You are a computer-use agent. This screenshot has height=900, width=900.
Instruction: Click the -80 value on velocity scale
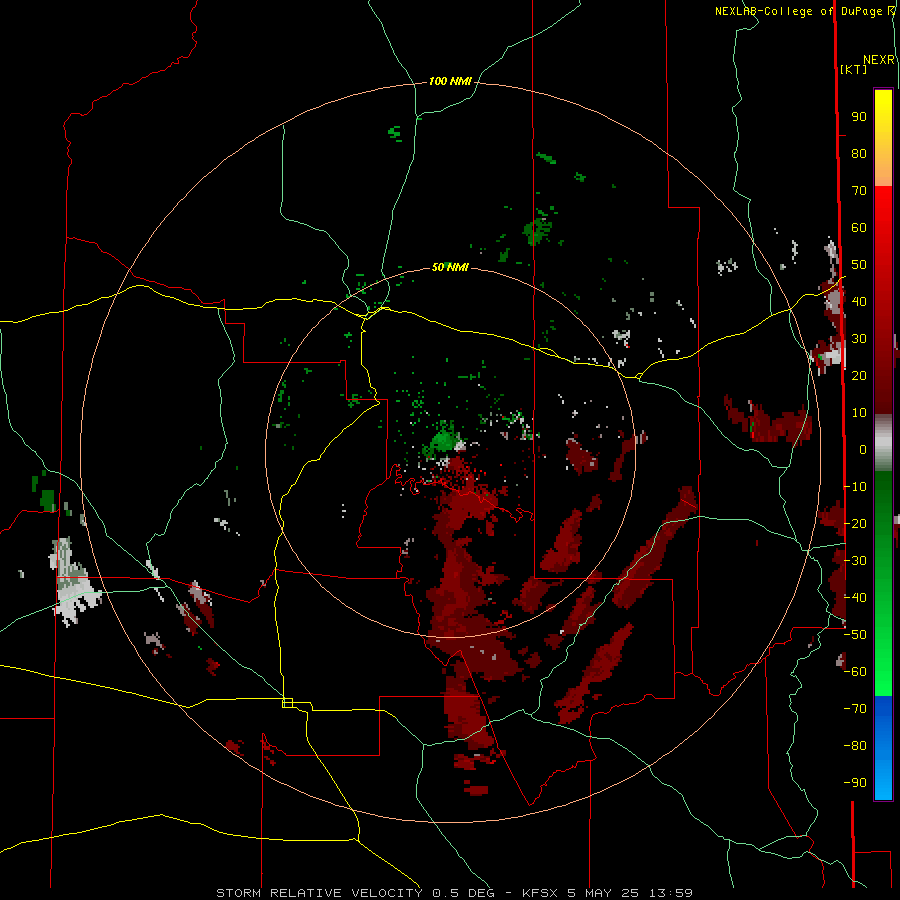(x=855, y=746)
